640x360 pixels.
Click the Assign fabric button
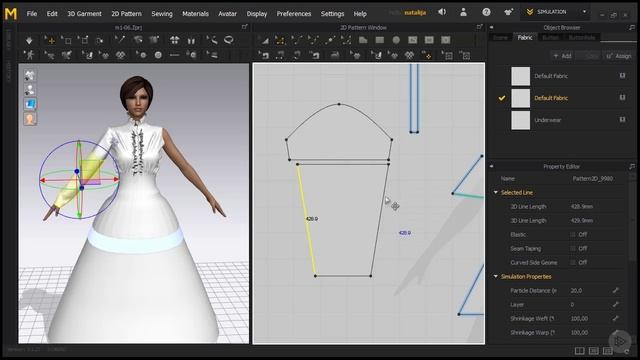point(619,56)
